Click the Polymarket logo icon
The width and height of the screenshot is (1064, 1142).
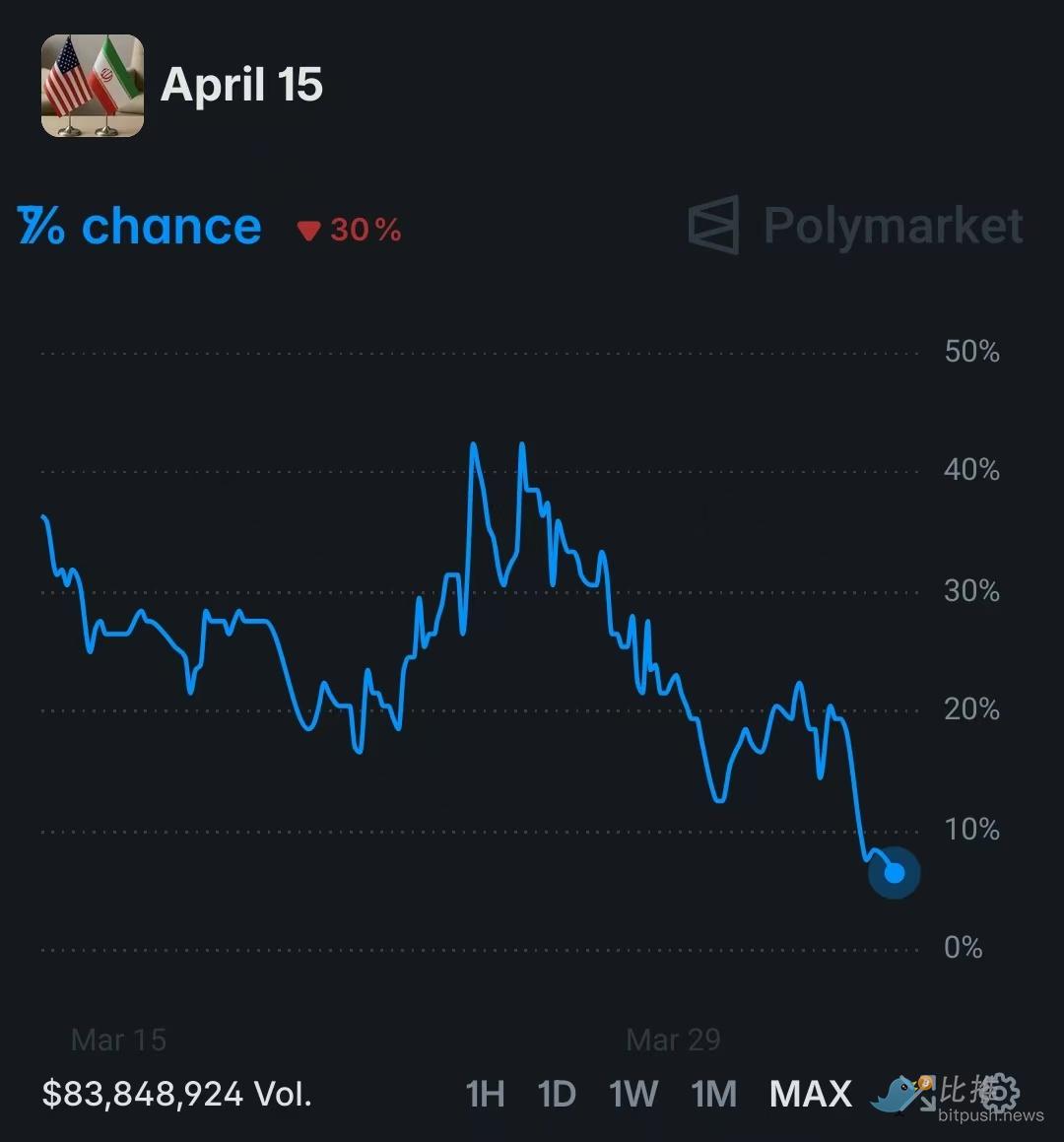coord(713,225)
